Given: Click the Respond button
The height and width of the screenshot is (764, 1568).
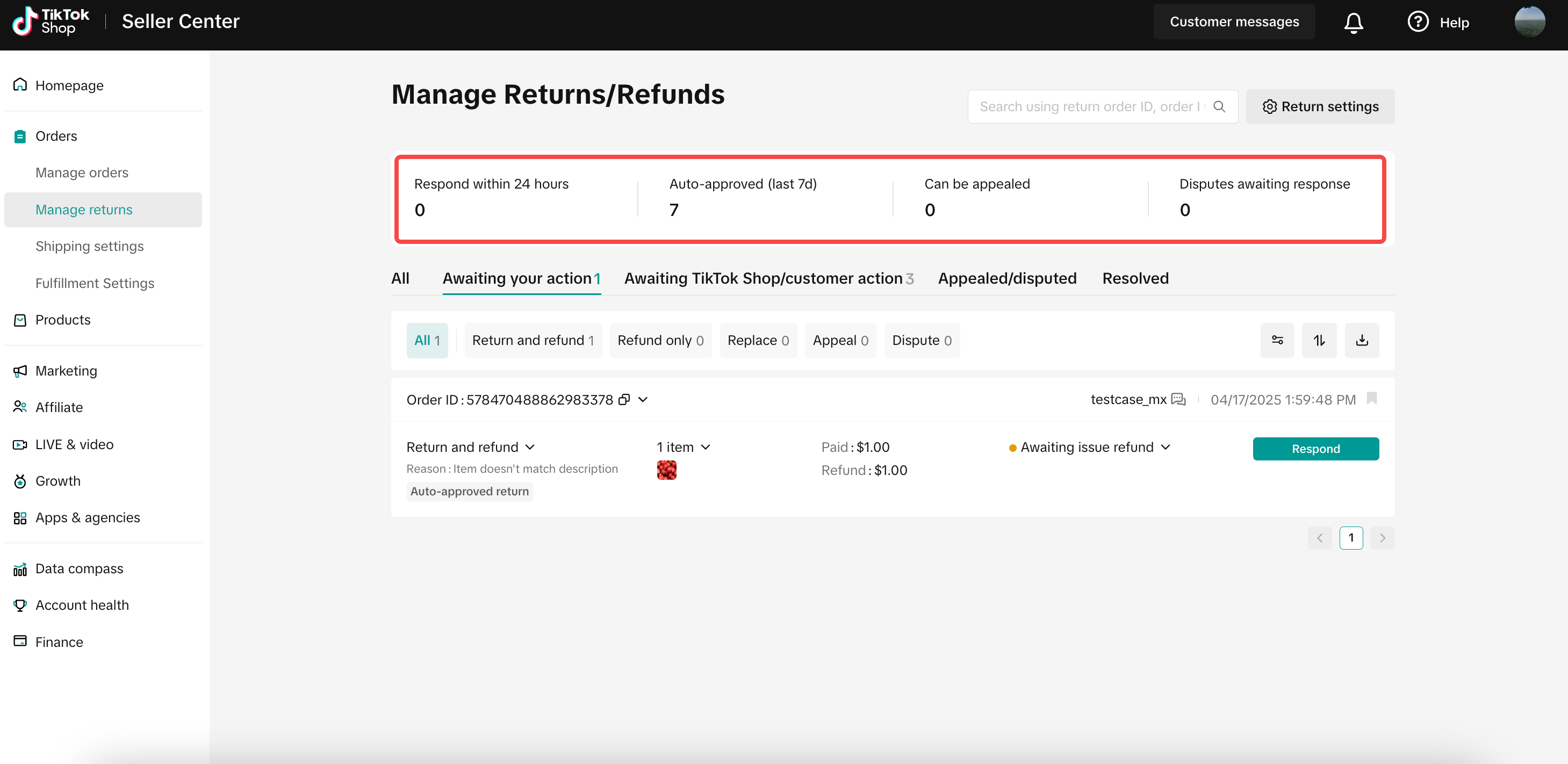Looking at the screenshot, I should (1315, 449).
